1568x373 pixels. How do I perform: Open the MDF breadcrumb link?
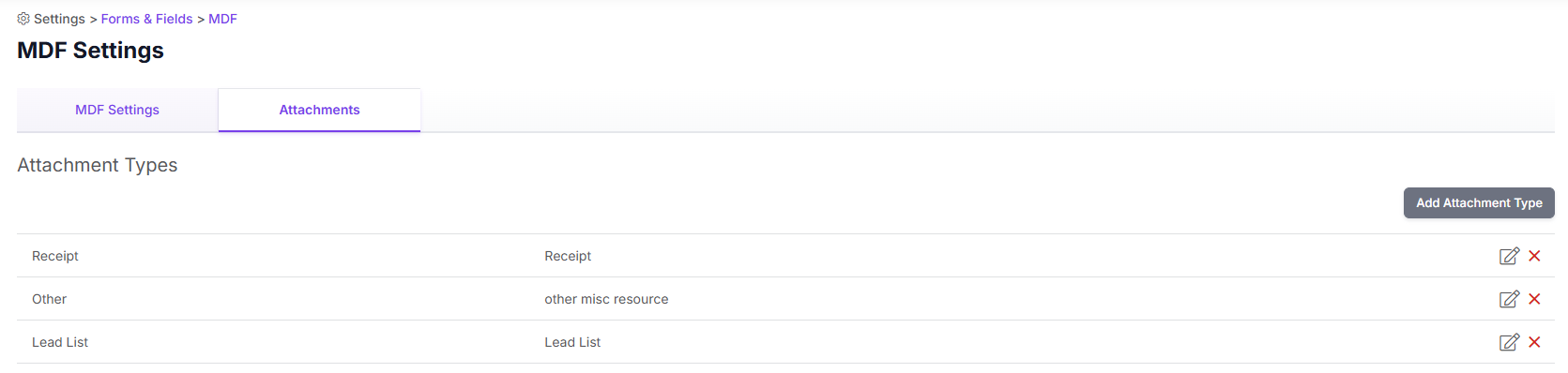[x=222, y=19]
